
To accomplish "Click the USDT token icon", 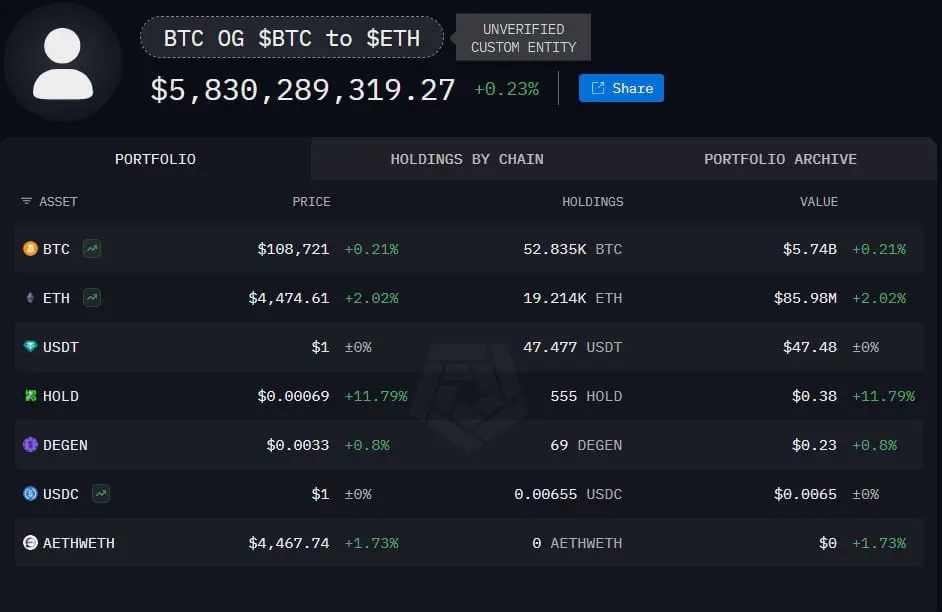I will tap(30, 347).
